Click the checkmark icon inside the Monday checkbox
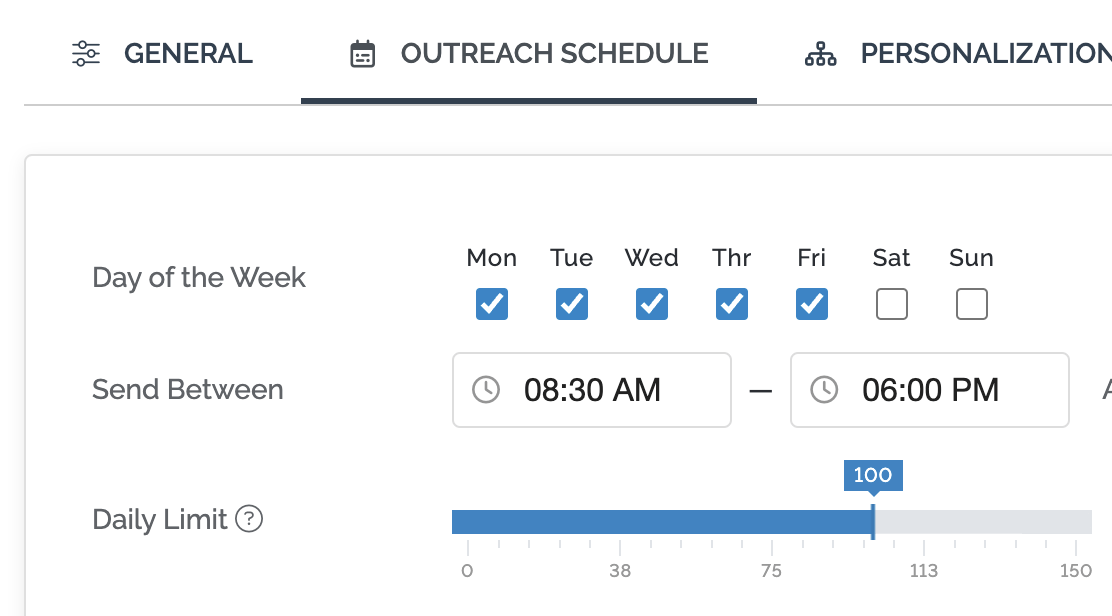This screenshot has width=1112, height=616. point(491,304)
